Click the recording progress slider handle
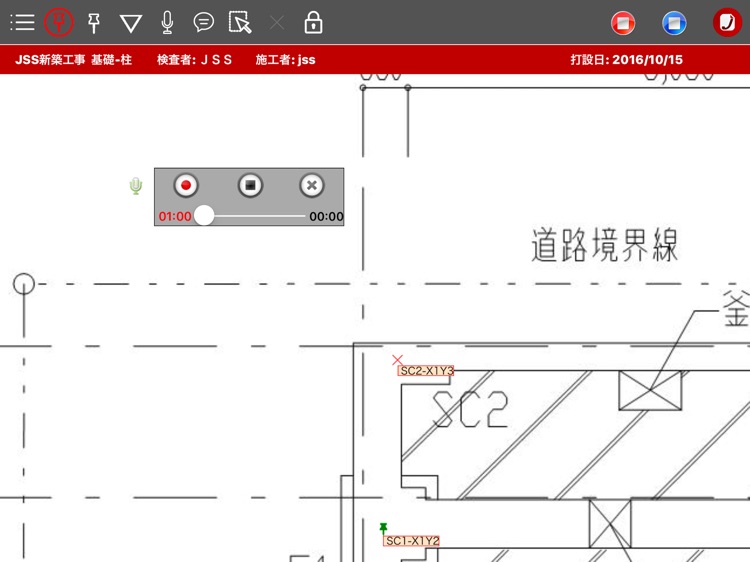750x562 pixels. pos(204,216)
